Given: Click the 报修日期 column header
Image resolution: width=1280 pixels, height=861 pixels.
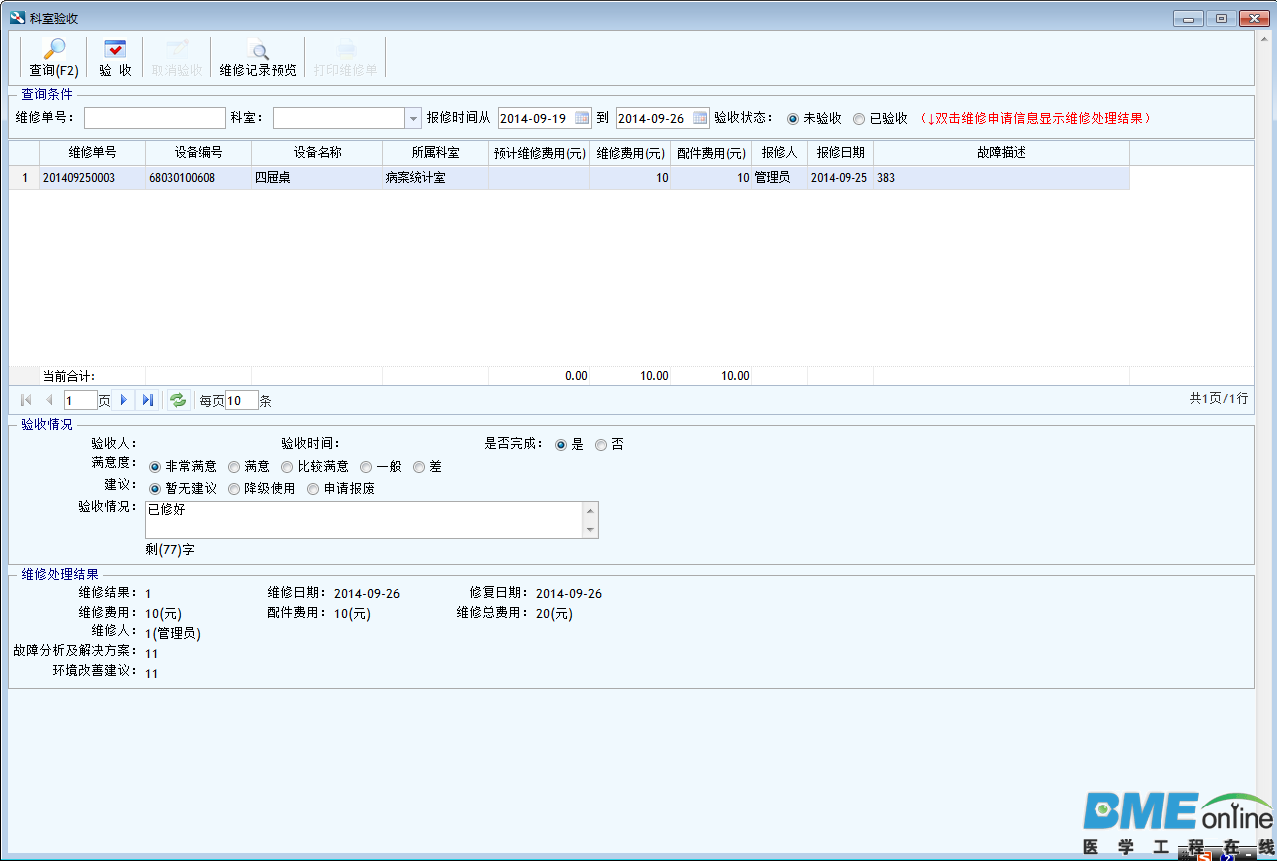Looking at the screenshot, I should coord(840,153).
